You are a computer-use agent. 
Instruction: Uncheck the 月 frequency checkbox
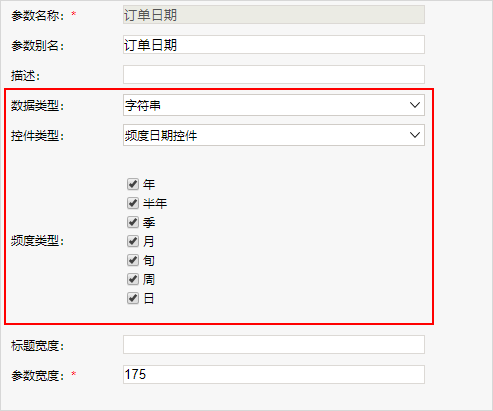click(133, 241)
